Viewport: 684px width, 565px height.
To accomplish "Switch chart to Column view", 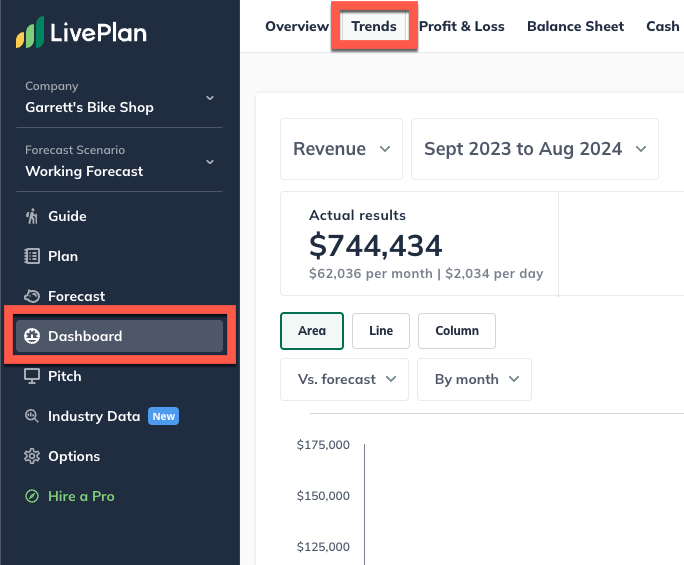I will 457,331.
